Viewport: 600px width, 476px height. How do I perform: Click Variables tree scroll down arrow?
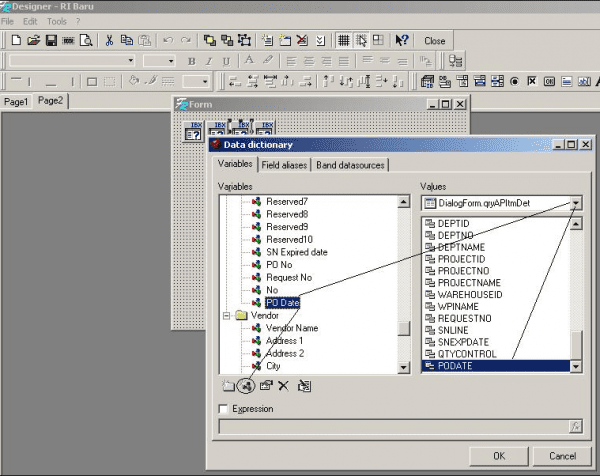click(x=404, y=367)
